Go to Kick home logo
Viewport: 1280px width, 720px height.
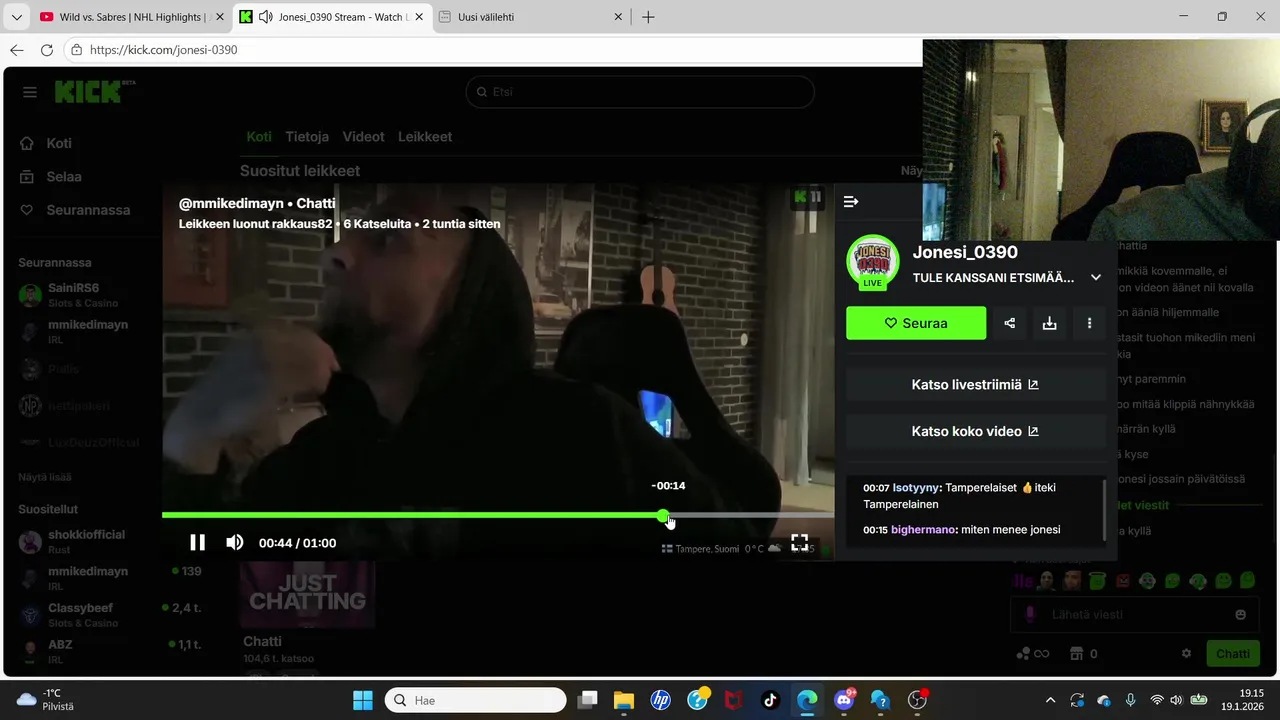(94, 92)
